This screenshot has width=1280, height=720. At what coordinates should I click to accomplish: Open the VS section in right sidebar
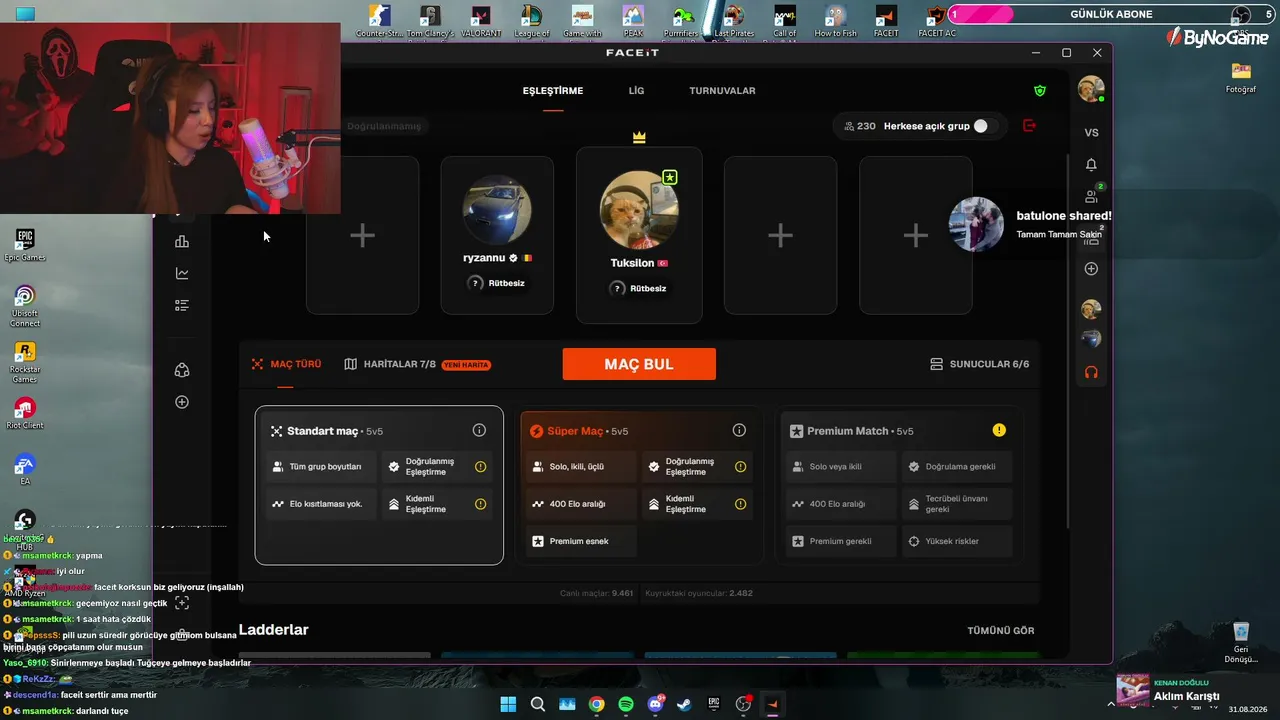click(x=1091, y=132)
